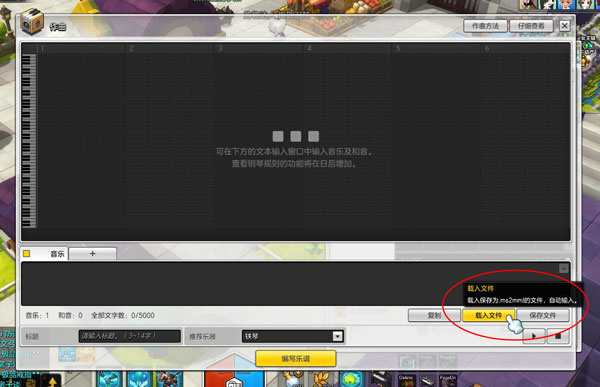Click measure marker 1 on the piano roll
Viewport: 600px width, 387px height.
(42, 49)
